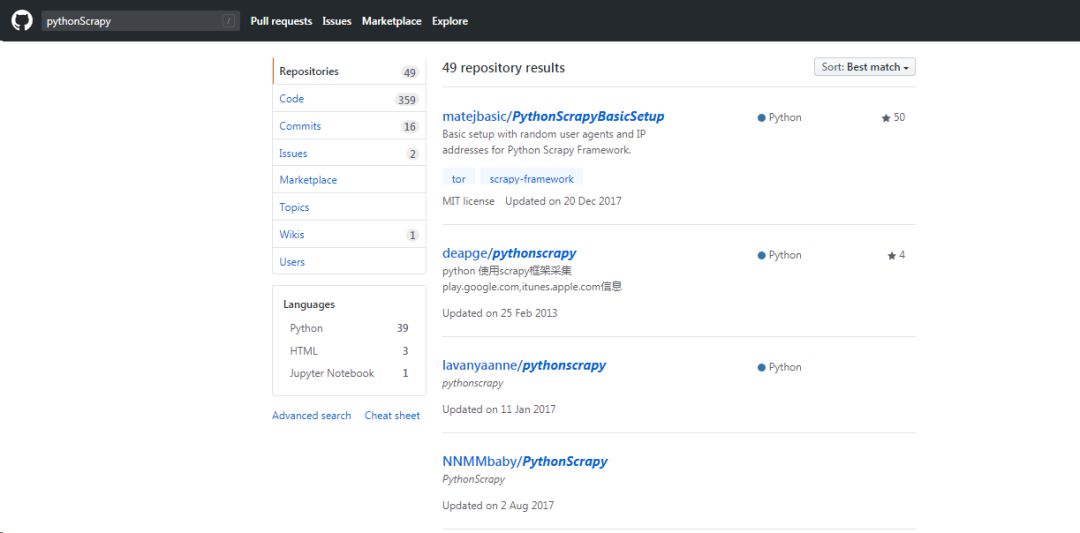This screenshot has height=533, width=1080.
Task: Click the Python language dot for matejbasic repo
Action: pyautogui.click(x=761, y=118)
